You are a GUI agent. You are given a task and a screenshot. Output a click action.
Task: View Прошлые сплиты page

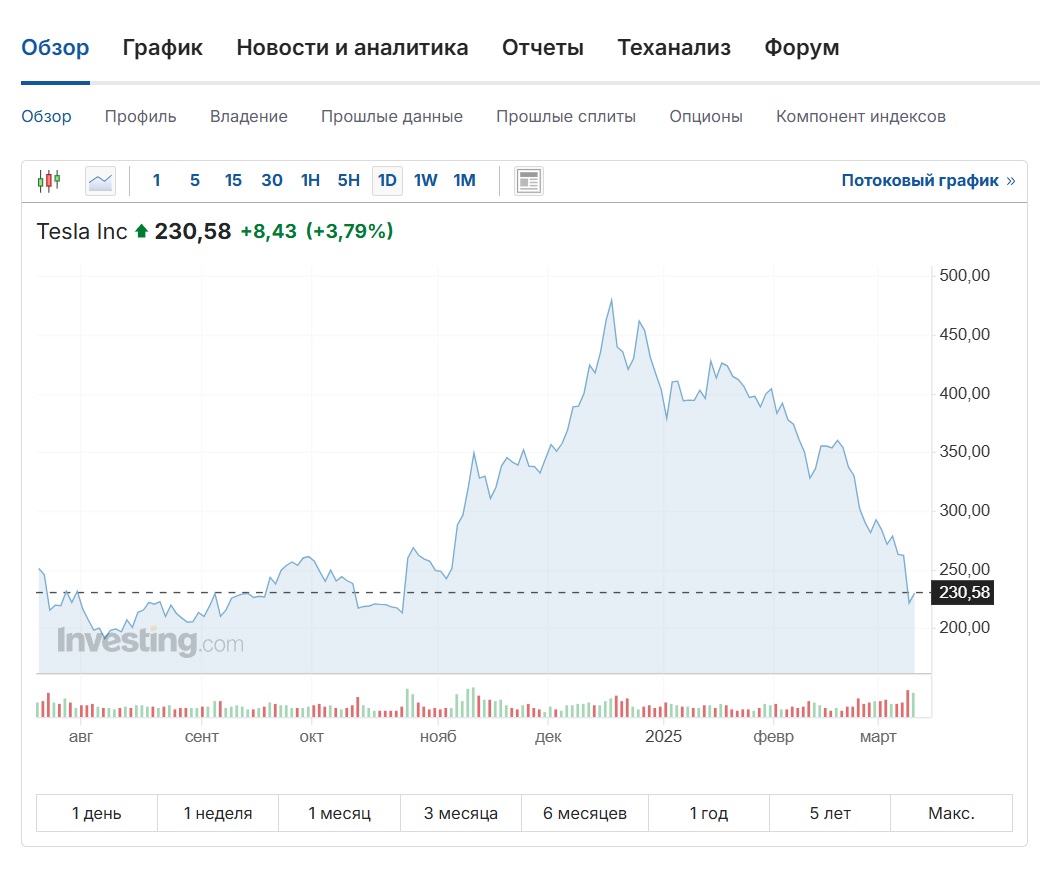pyautogui.click(x=566, y=117)
